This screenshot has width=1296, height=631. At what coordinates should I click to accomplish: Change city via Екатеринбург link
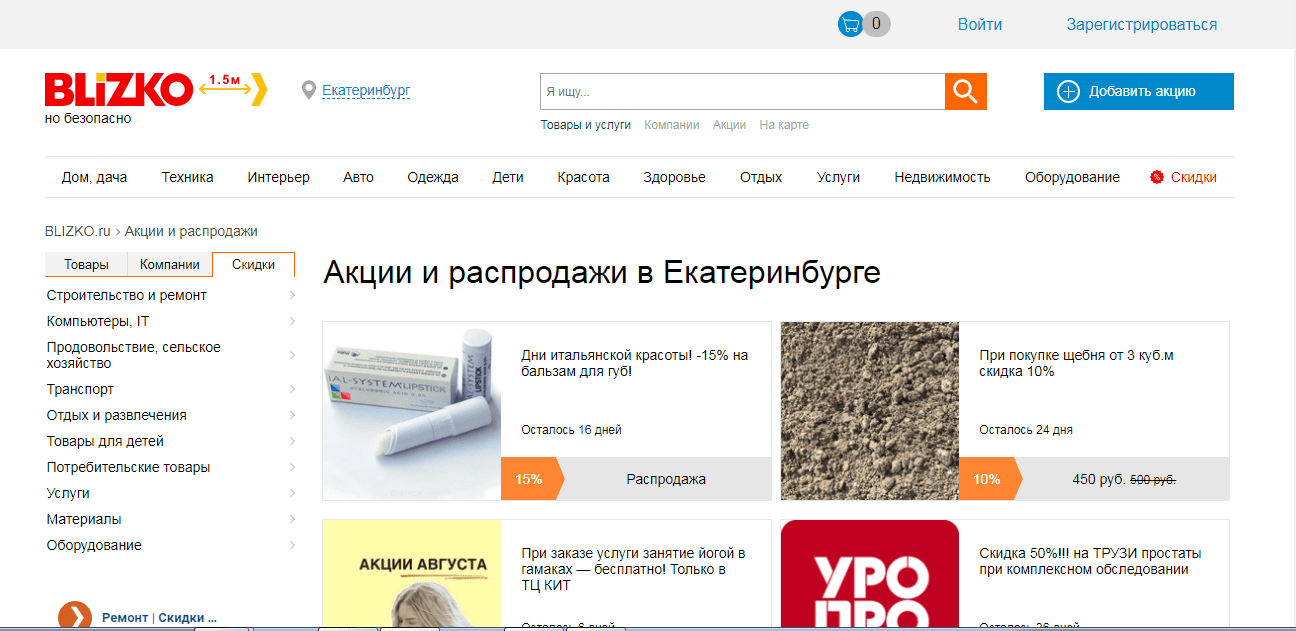366,91
